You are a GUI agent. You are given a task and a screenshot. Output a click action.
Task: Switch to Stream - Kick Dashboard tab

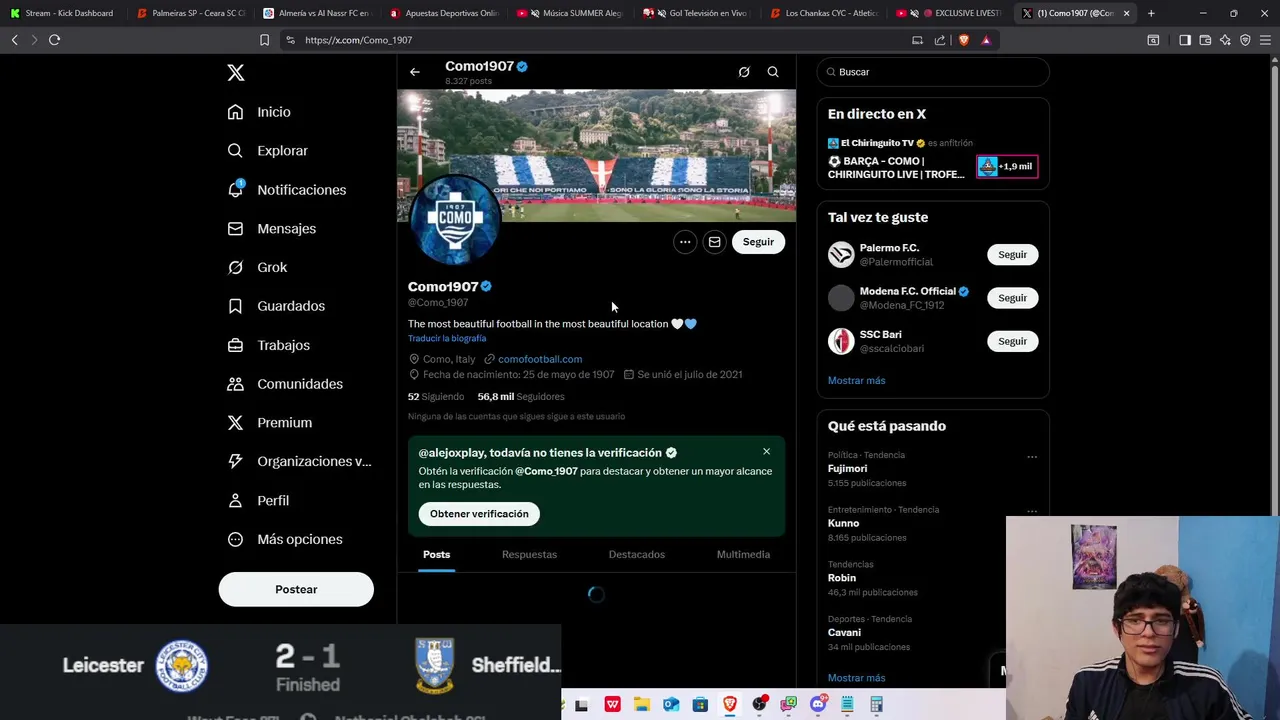click(x=62, y=13)
